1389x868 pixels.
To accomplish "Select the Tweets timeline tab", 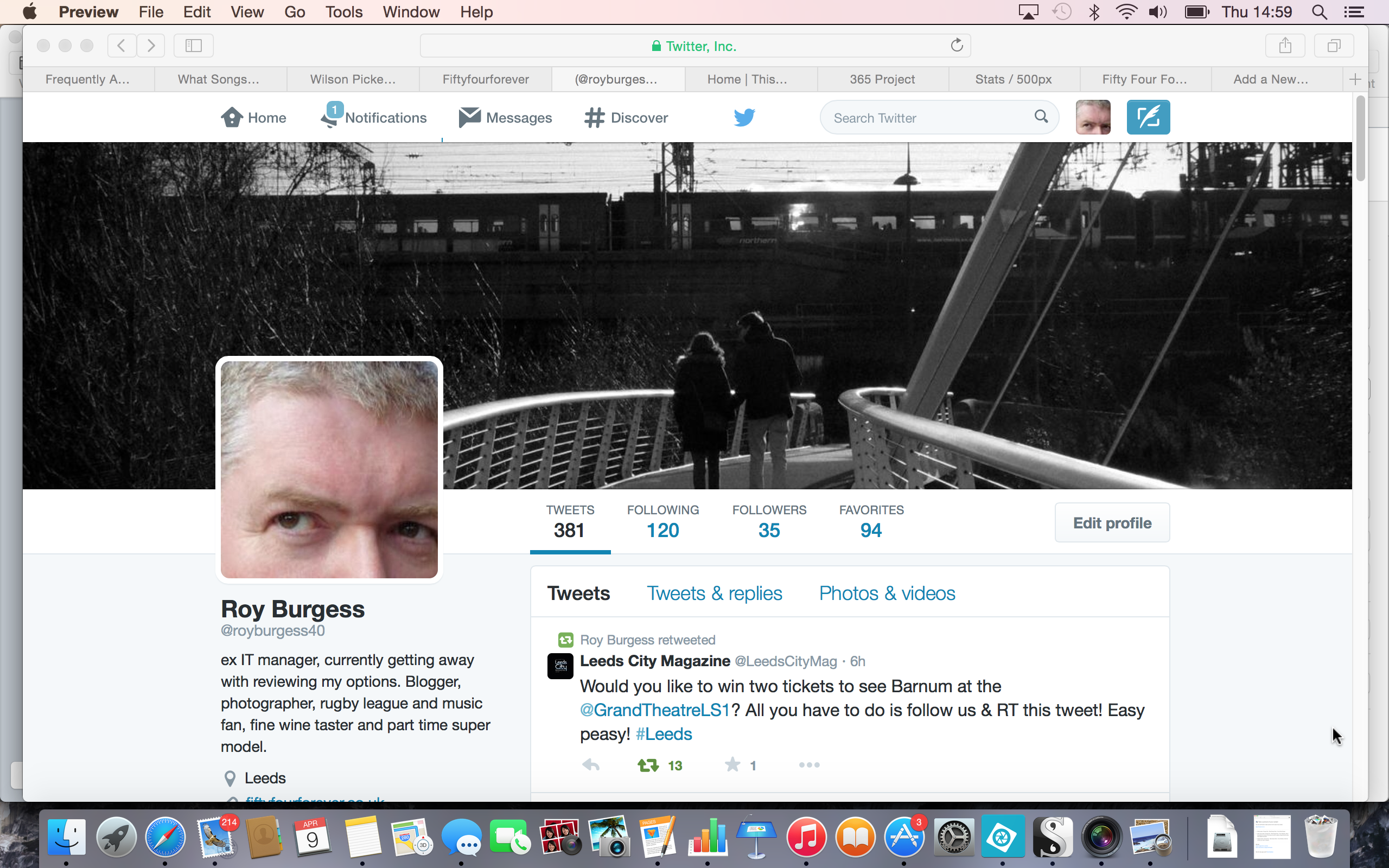I will coord(578,593).
